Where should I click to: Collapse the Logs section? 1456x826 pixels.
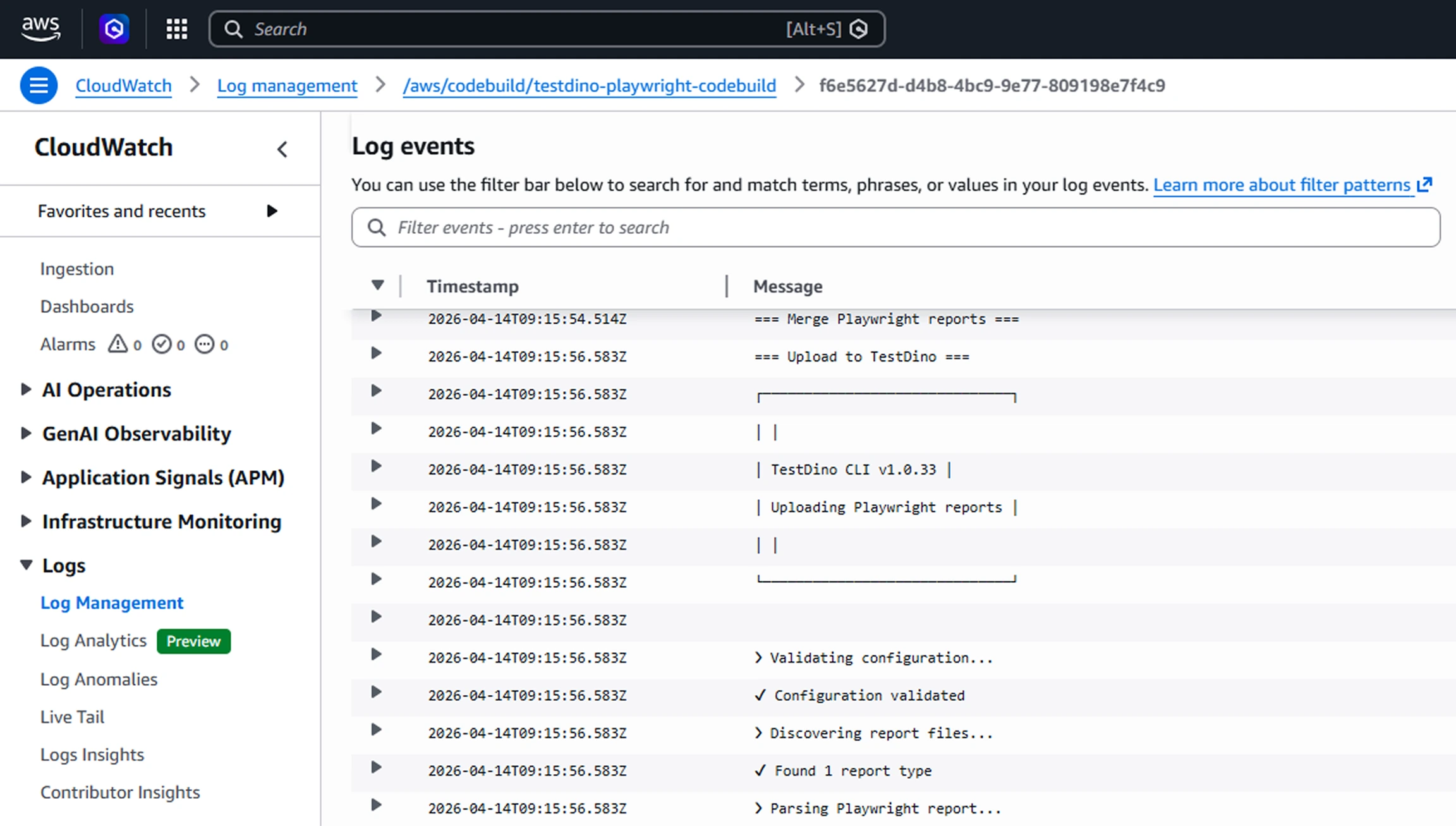pyautogui.click(x=26, y=565)
